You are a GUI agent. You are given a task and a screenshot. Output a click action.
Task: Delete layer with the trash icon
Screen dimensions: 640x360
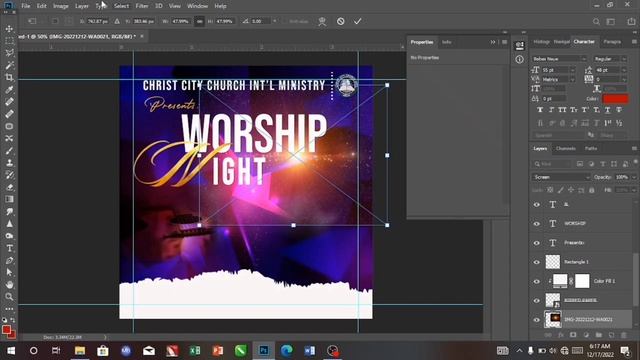pos(624,335)
